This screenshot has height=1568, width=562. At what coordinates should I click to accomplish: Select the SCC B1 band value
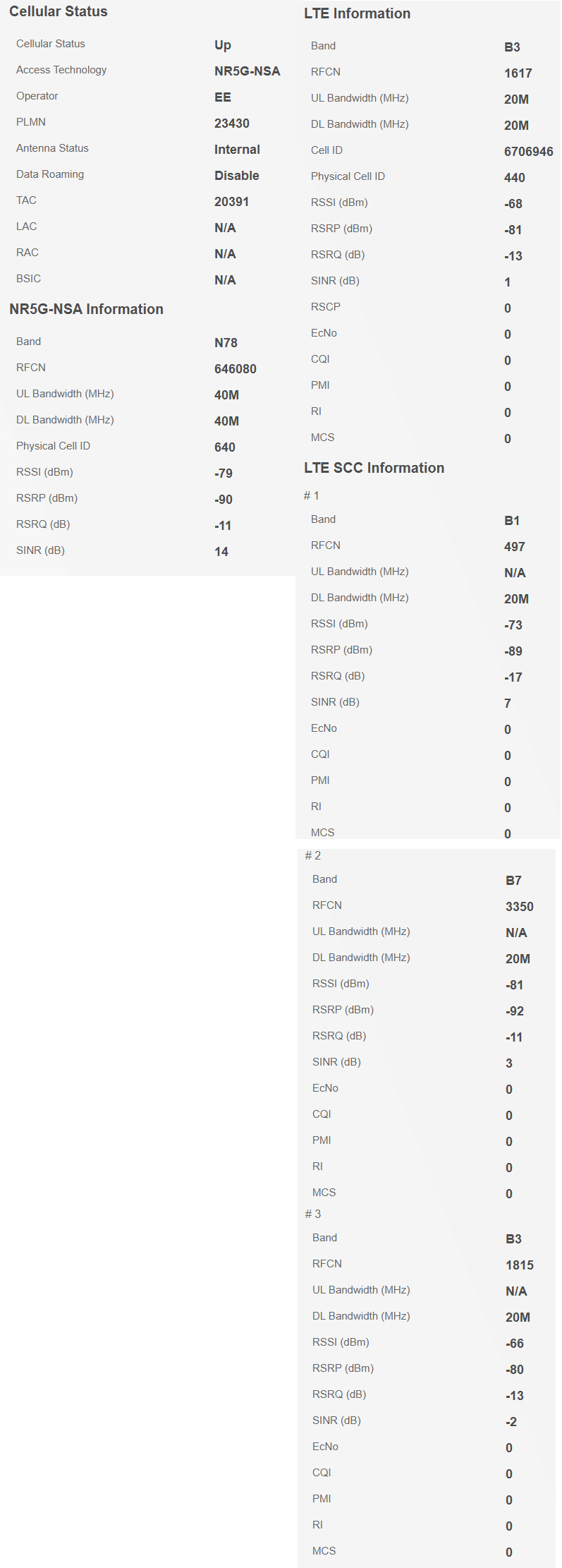[x=512, y=521]
